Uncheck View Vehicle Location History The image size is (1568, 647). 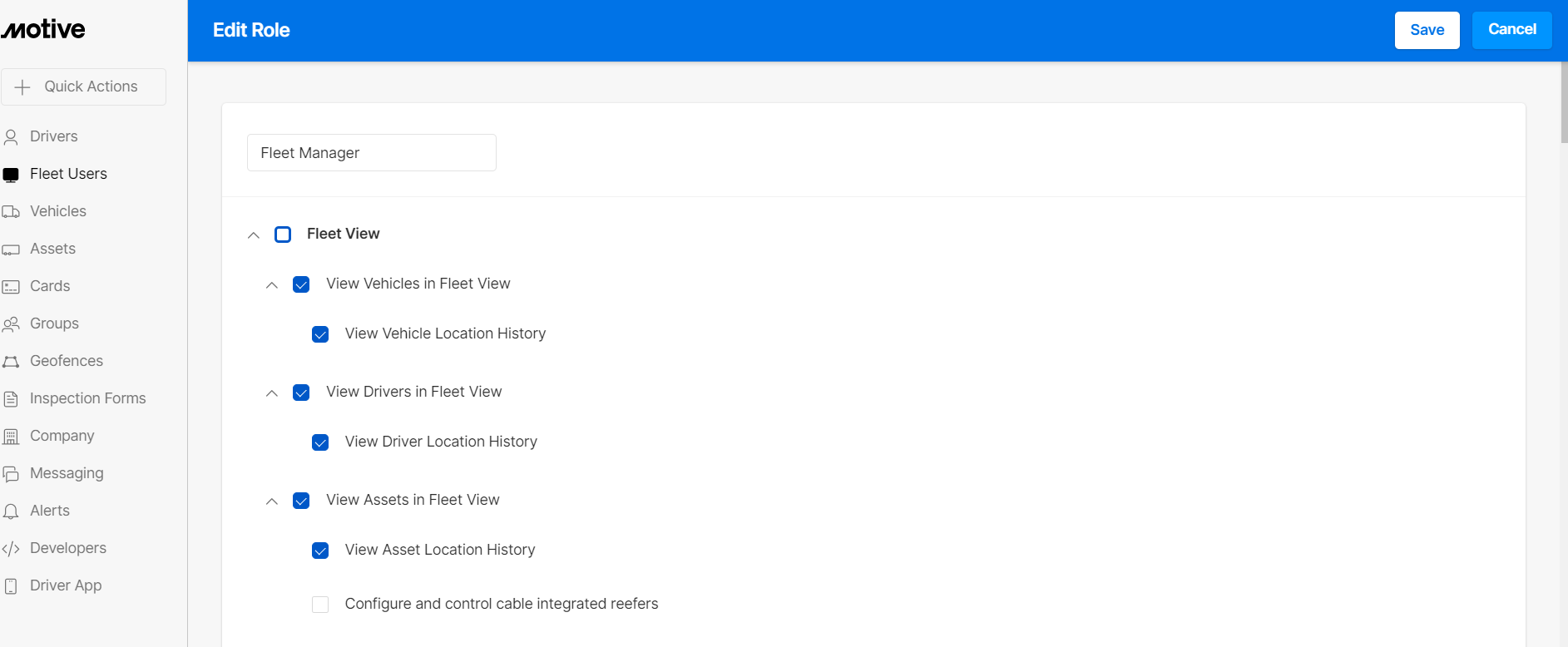click(320, 334)
